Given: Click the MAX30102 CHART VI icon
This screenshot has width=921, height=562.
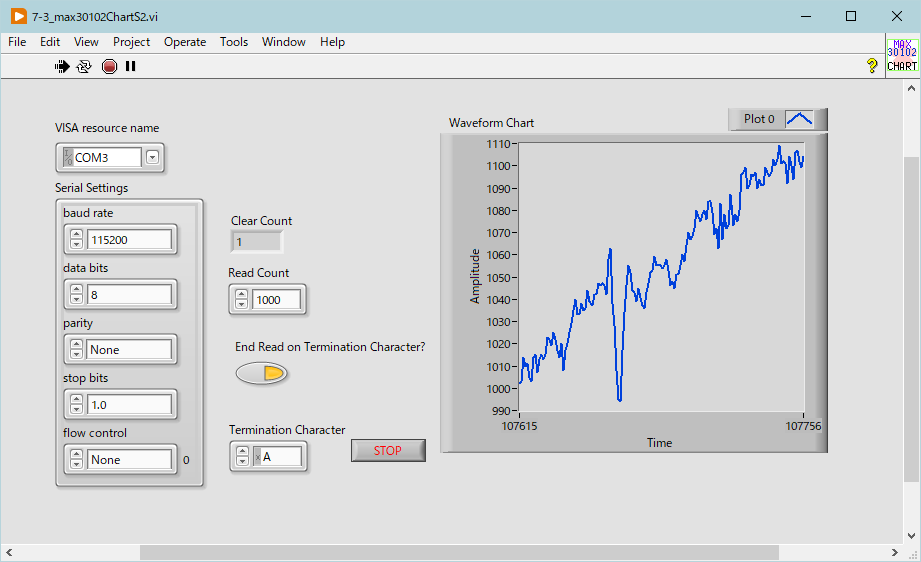Looking at the screenshot, I should tap(902, 56).
